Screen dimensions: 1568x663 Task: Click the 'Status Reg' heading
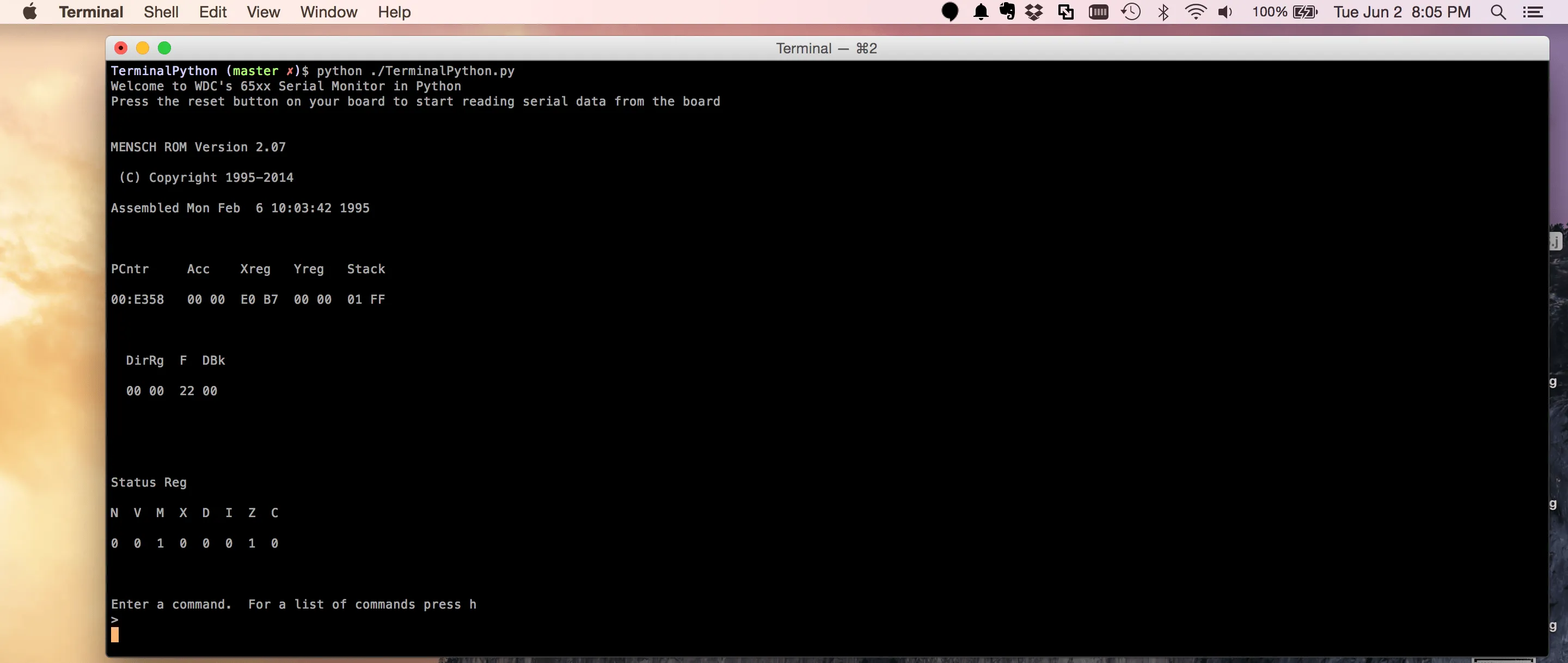149,482
